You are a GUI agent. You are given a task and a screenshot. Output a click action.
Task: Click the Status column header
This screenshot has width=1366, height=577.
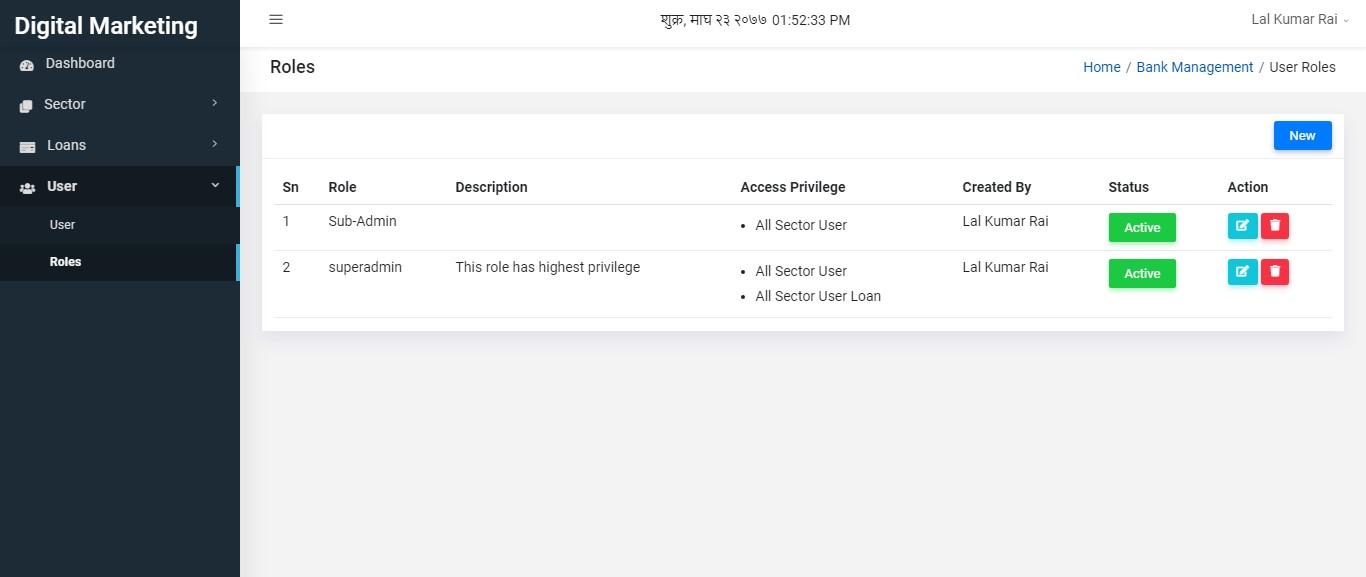1128,187
